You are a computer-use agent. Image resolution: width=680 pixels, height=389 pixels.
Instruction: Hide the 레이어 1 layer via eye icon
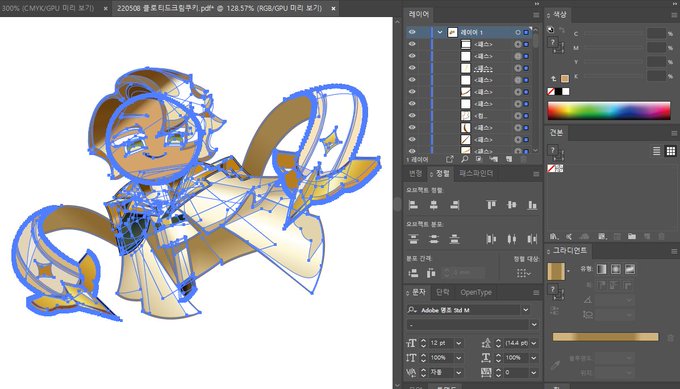pos(412,32)
